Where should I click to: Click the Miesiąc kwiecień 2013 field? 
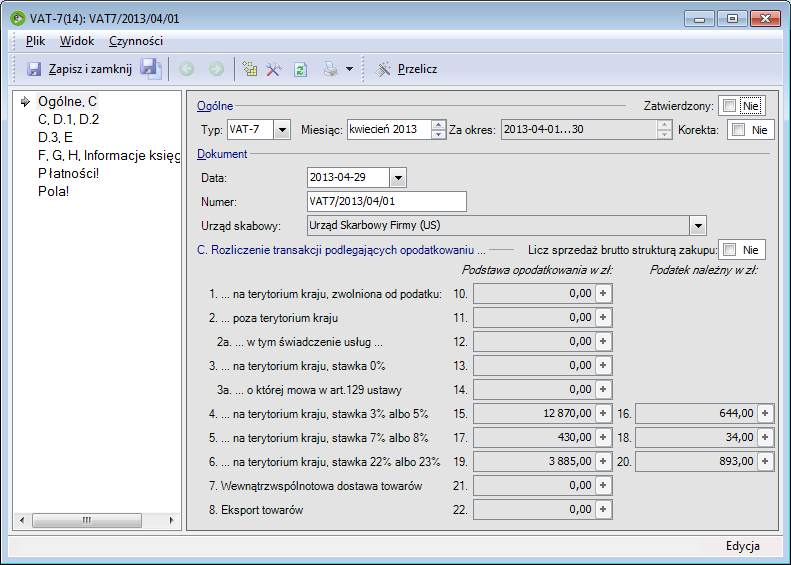coord(389,130)
